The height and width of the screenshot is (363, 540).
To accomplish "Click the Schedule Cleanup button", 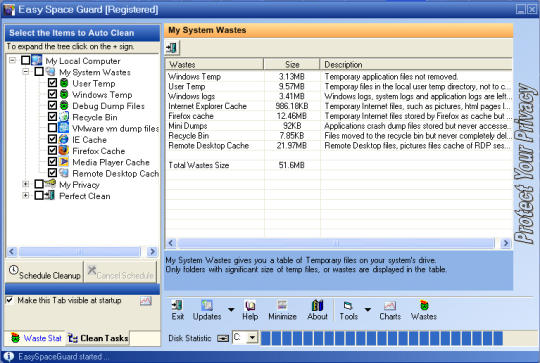I will pos(45,272).
